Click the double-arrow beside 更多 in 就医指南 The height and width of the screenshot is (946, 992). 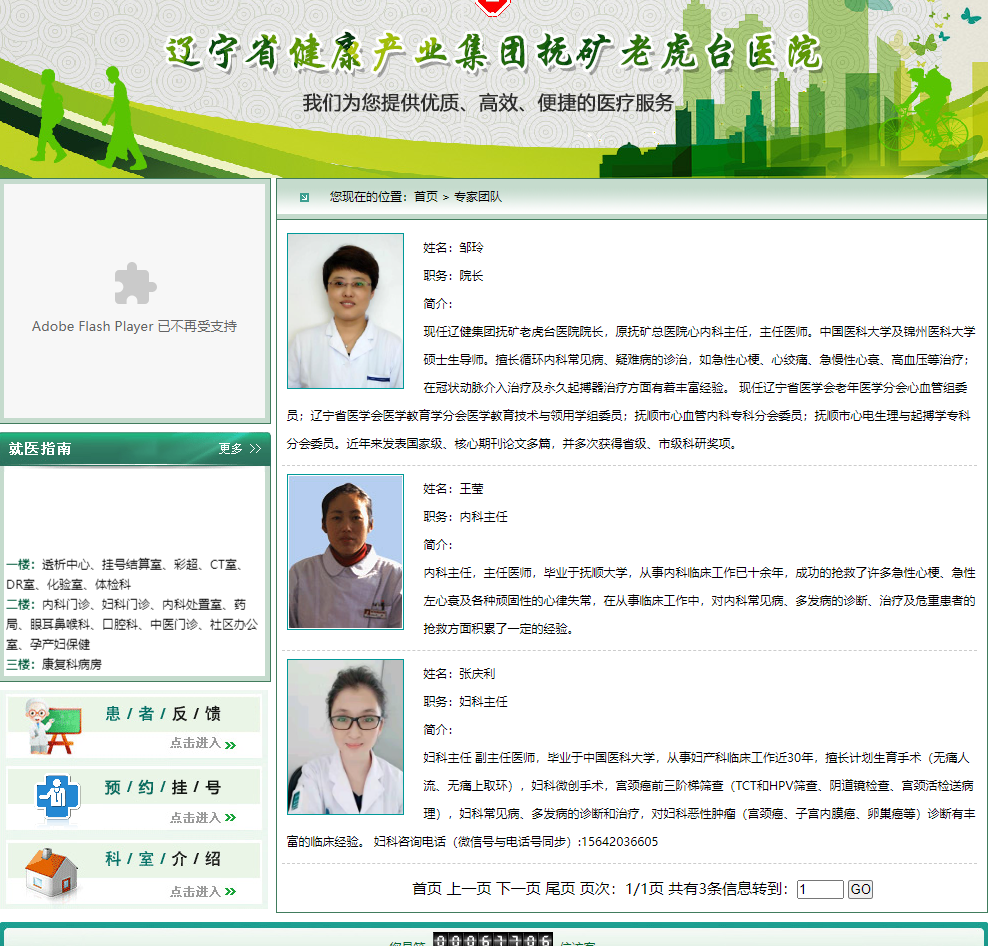pyautogui.click(x=256, y=449)
